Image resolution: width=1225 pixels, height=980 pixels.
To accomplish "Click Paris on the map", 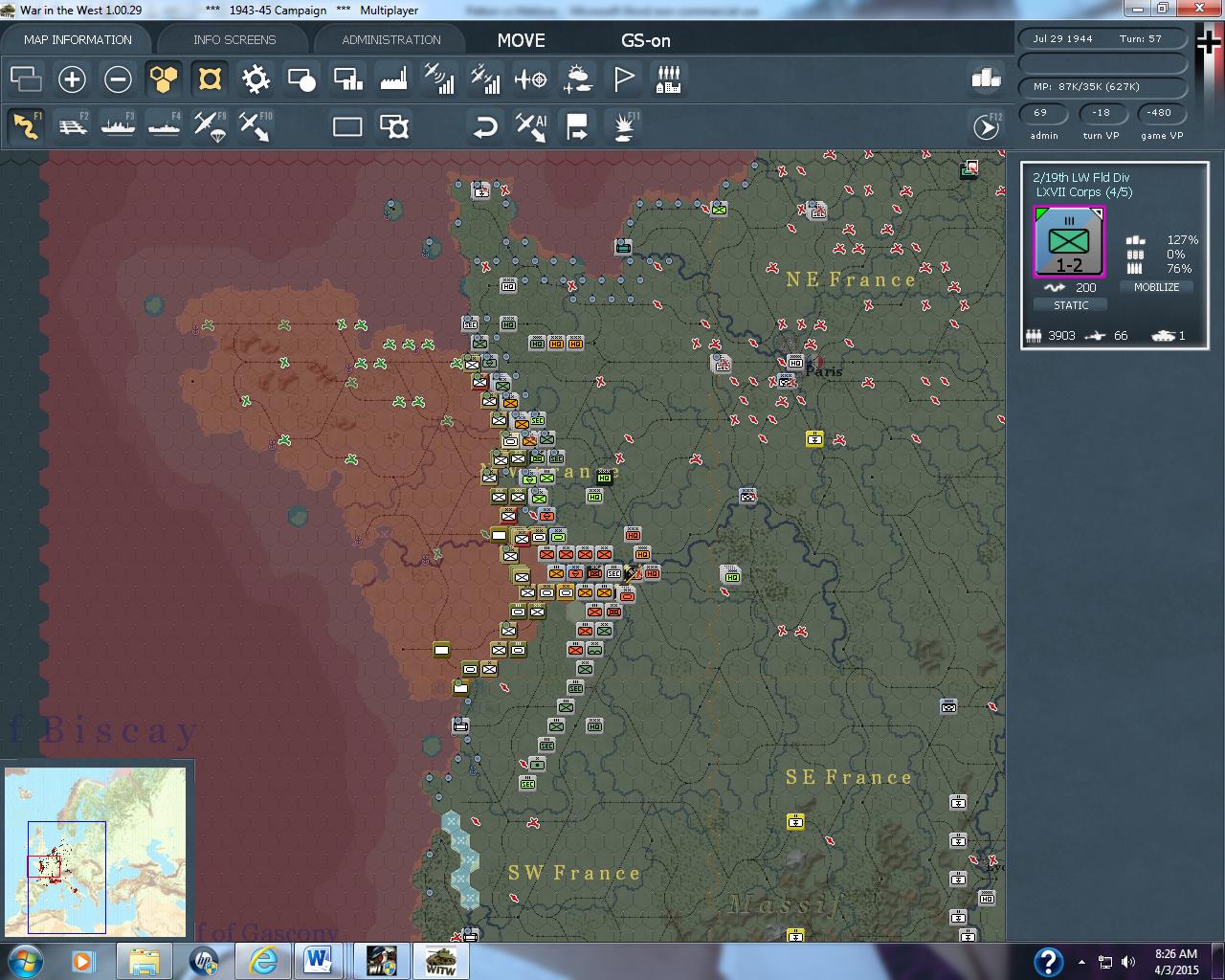I will [x=824, y=371].
